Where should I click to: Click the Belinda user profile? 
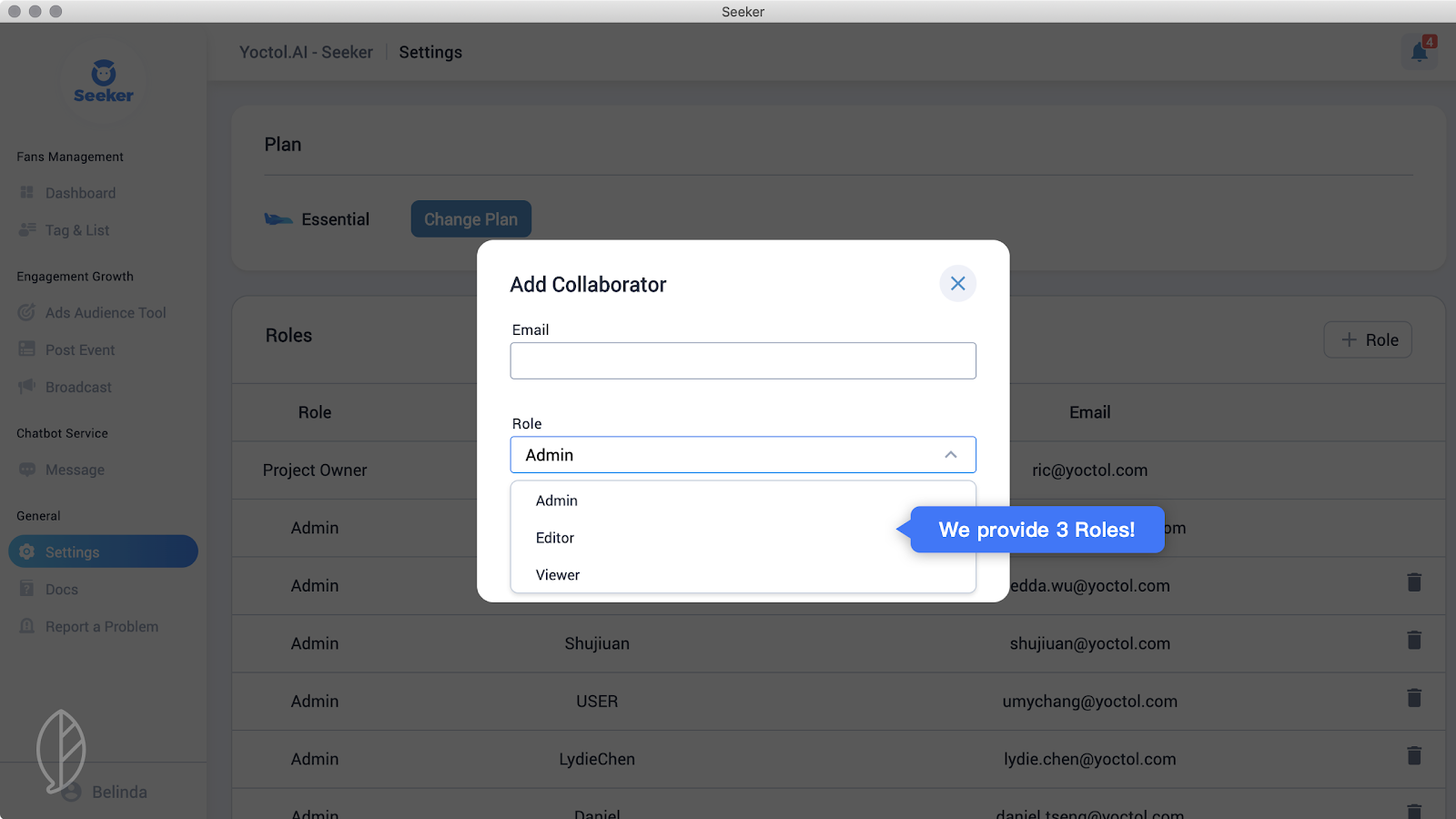(104, 792)
